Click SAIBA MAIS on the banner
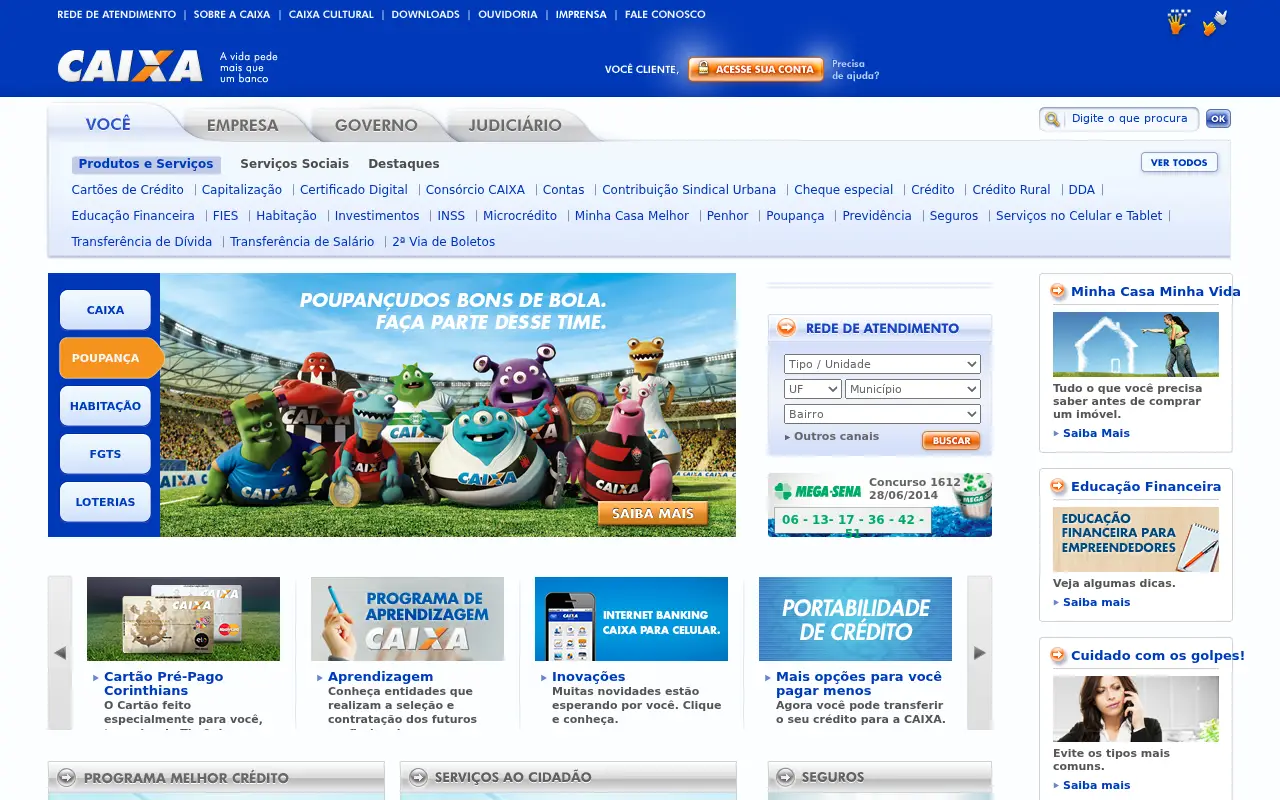This screenshot has width=1280, height=800. (x=653, y=514)
